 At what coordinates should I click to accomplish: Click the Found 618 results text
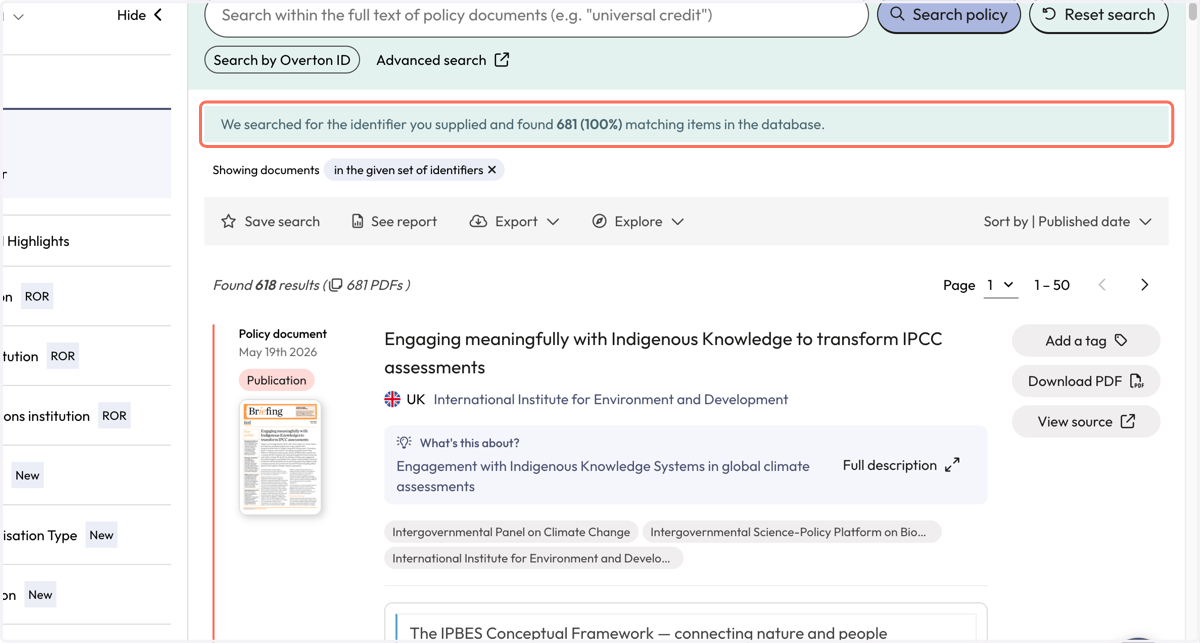[x=266, y=285]
